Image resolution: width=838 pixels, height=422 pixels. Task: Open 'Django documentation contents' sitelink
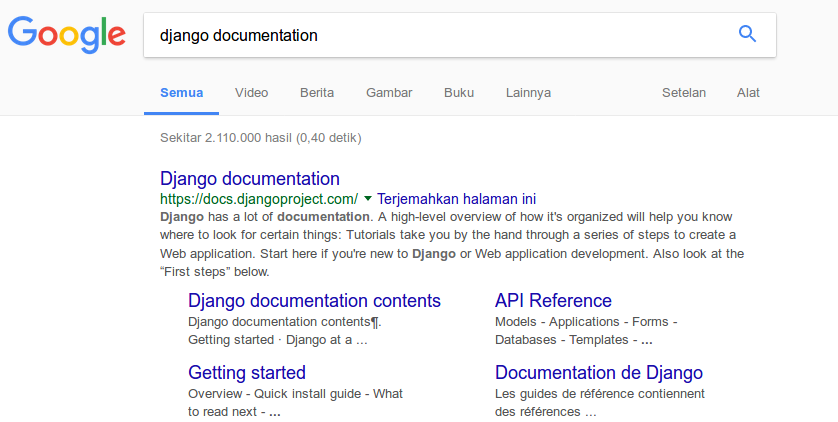click(x=314, y=301)
